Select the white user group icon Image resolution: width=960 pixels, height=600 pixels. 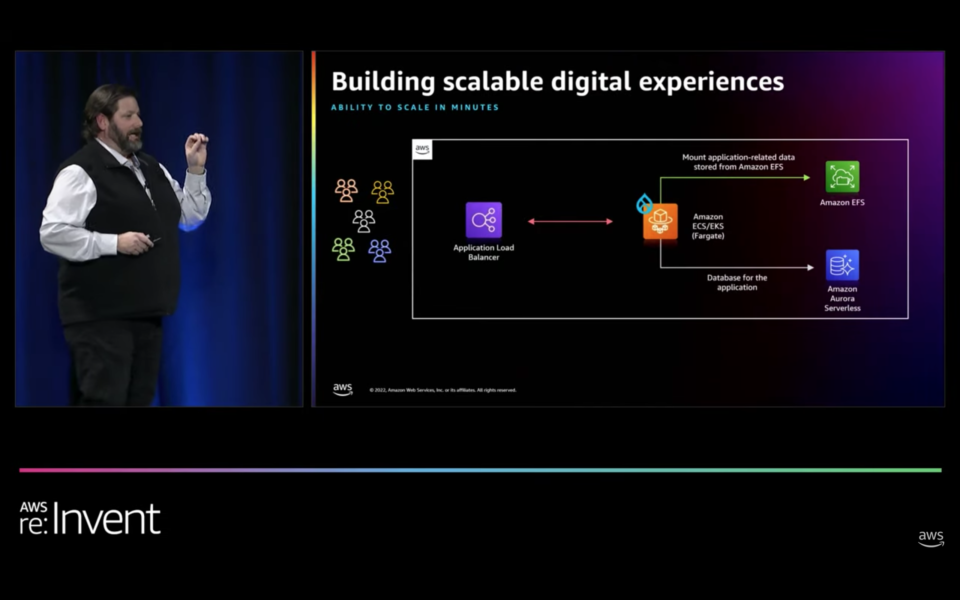coord(364,221)
